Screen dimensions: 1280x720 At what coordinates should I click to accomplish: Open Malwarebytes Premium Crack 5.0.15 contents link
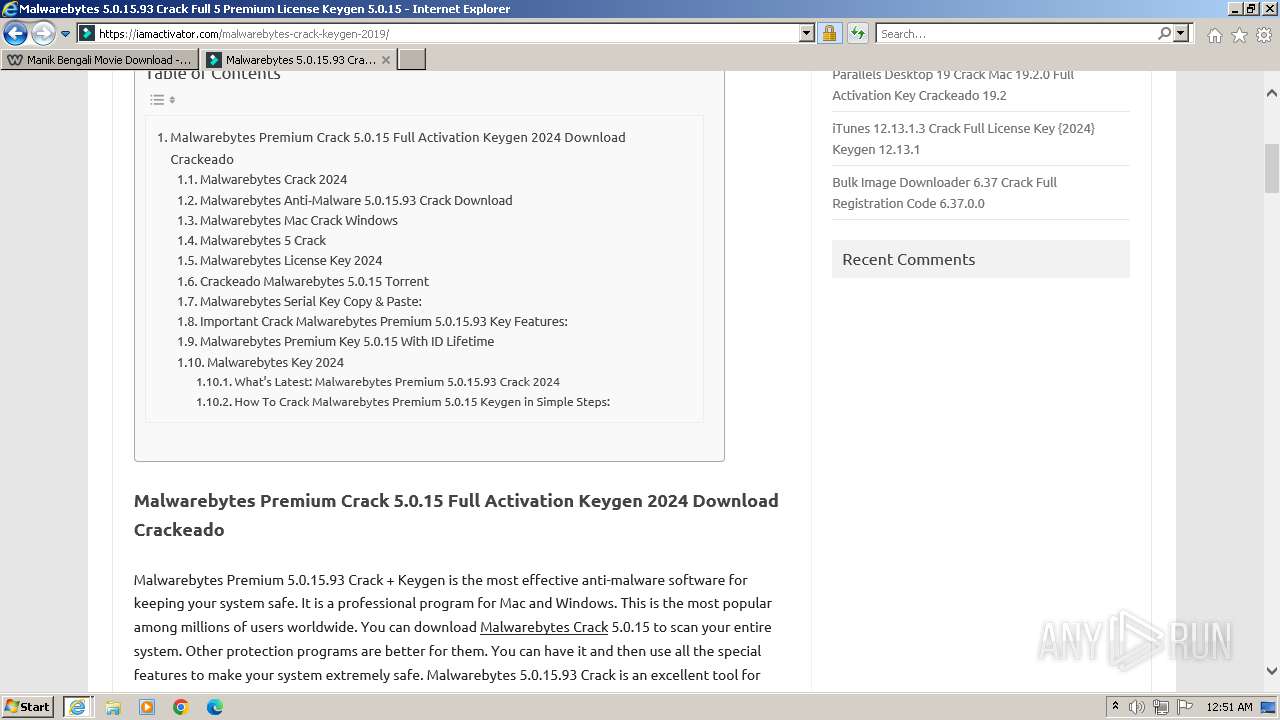click(x=397, y=148)
